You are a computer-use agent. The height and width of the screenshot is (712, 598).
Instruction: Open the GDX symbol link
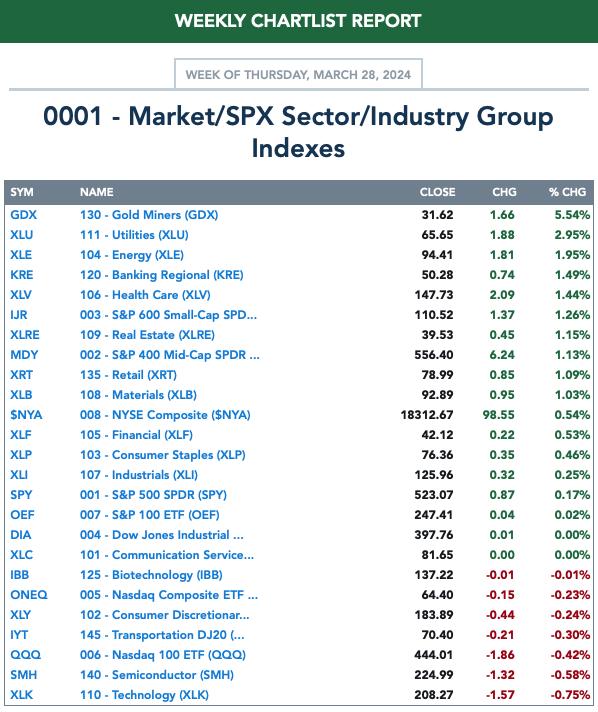pos(24,215)
